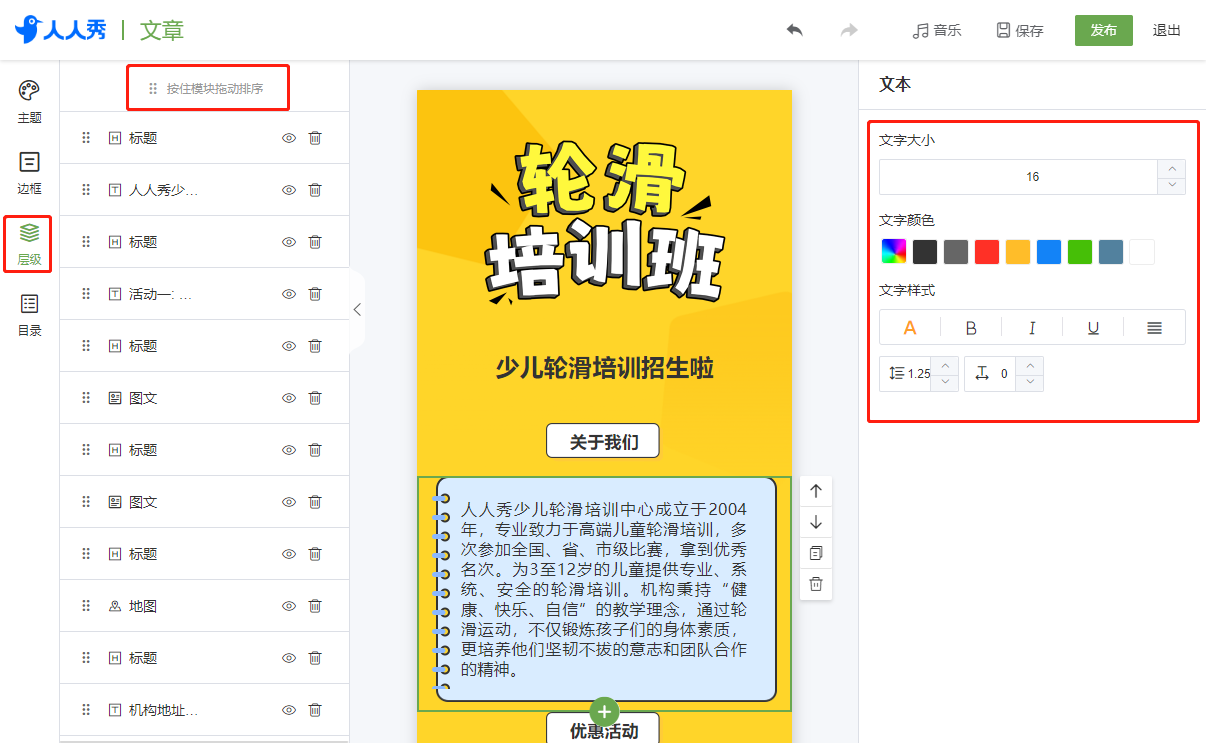
Task: Publish the article with 发布
Action: pyautogui.click(x=1104, y=30)
